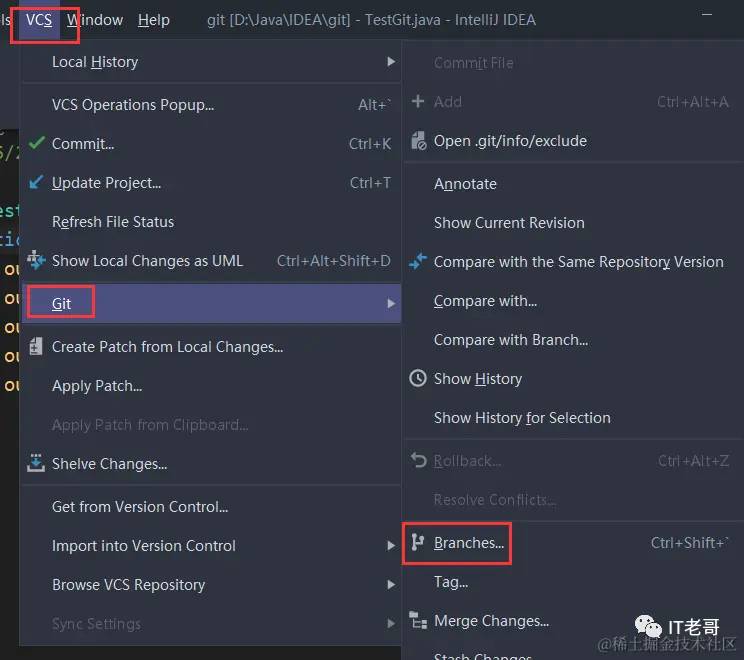
Task: Click the Rollback undo arrow icon
Action: tap(418, 460)
